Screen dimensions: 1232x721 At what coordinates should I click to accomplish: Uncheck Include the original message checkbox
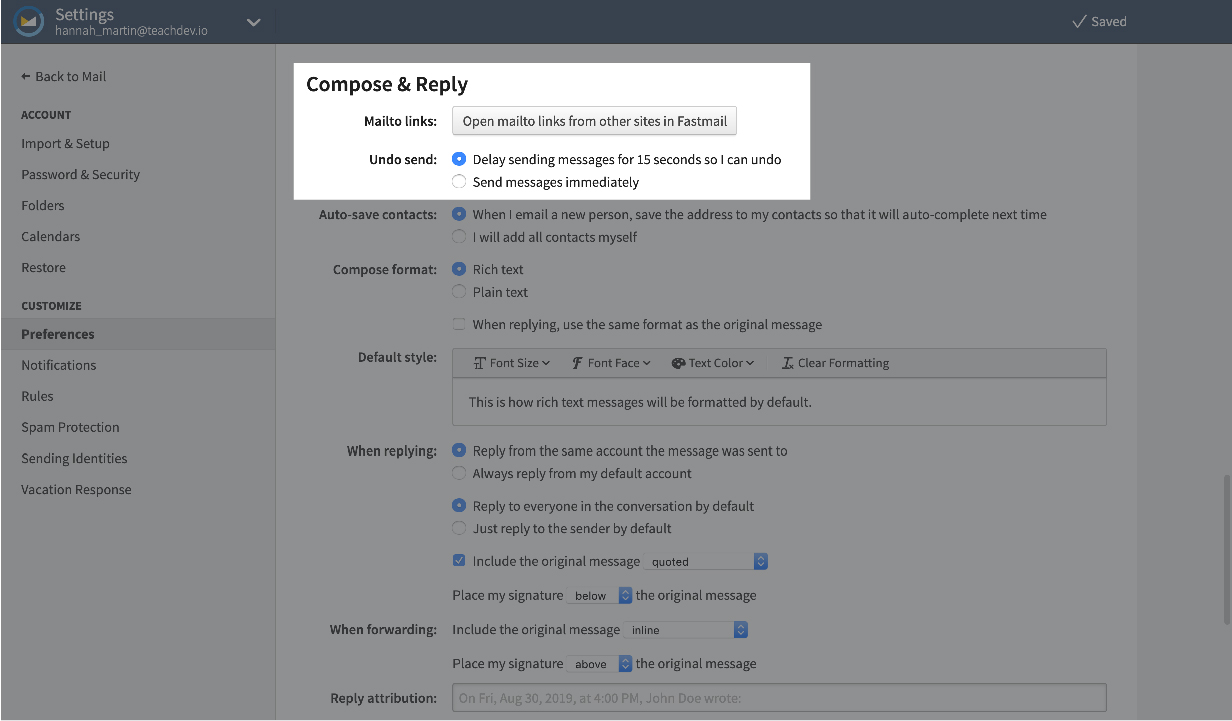click(459, 561)
